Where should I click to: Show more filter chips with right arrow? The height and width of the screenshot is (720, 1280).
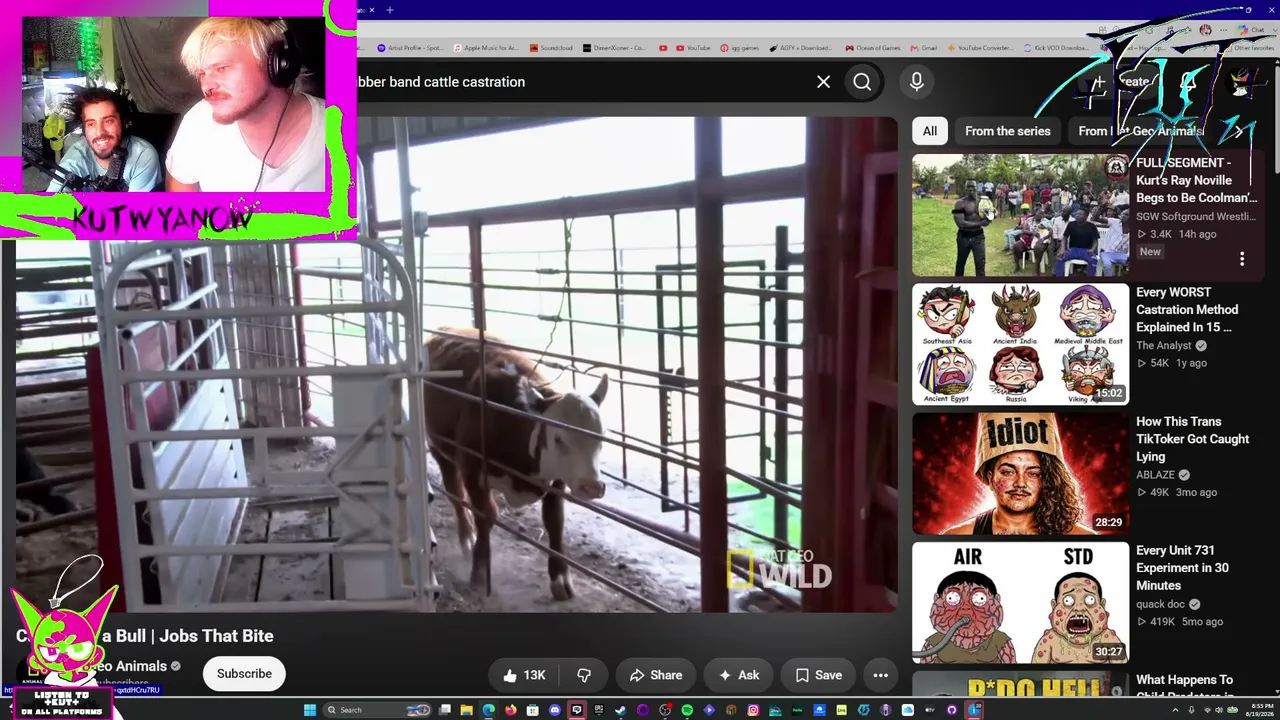1240,131
